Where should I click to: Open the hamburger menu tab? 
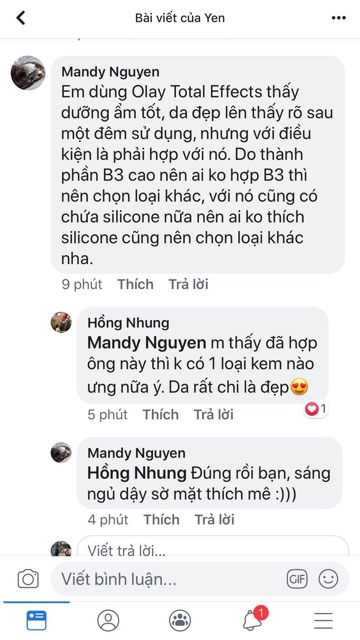point(324,621)
